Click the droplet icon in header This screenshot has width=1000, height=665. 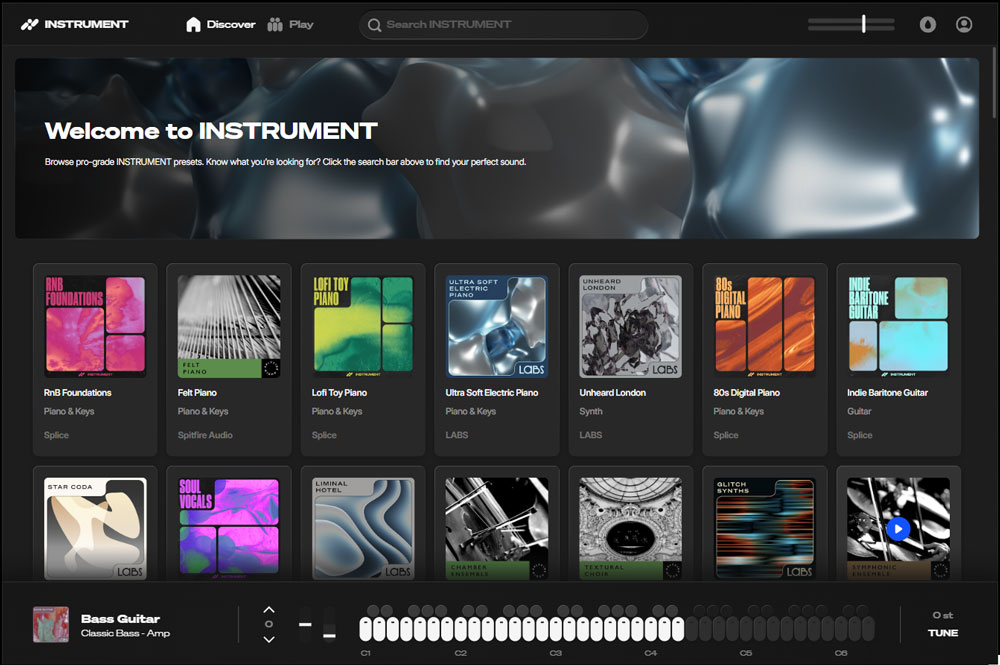point(928,25)
